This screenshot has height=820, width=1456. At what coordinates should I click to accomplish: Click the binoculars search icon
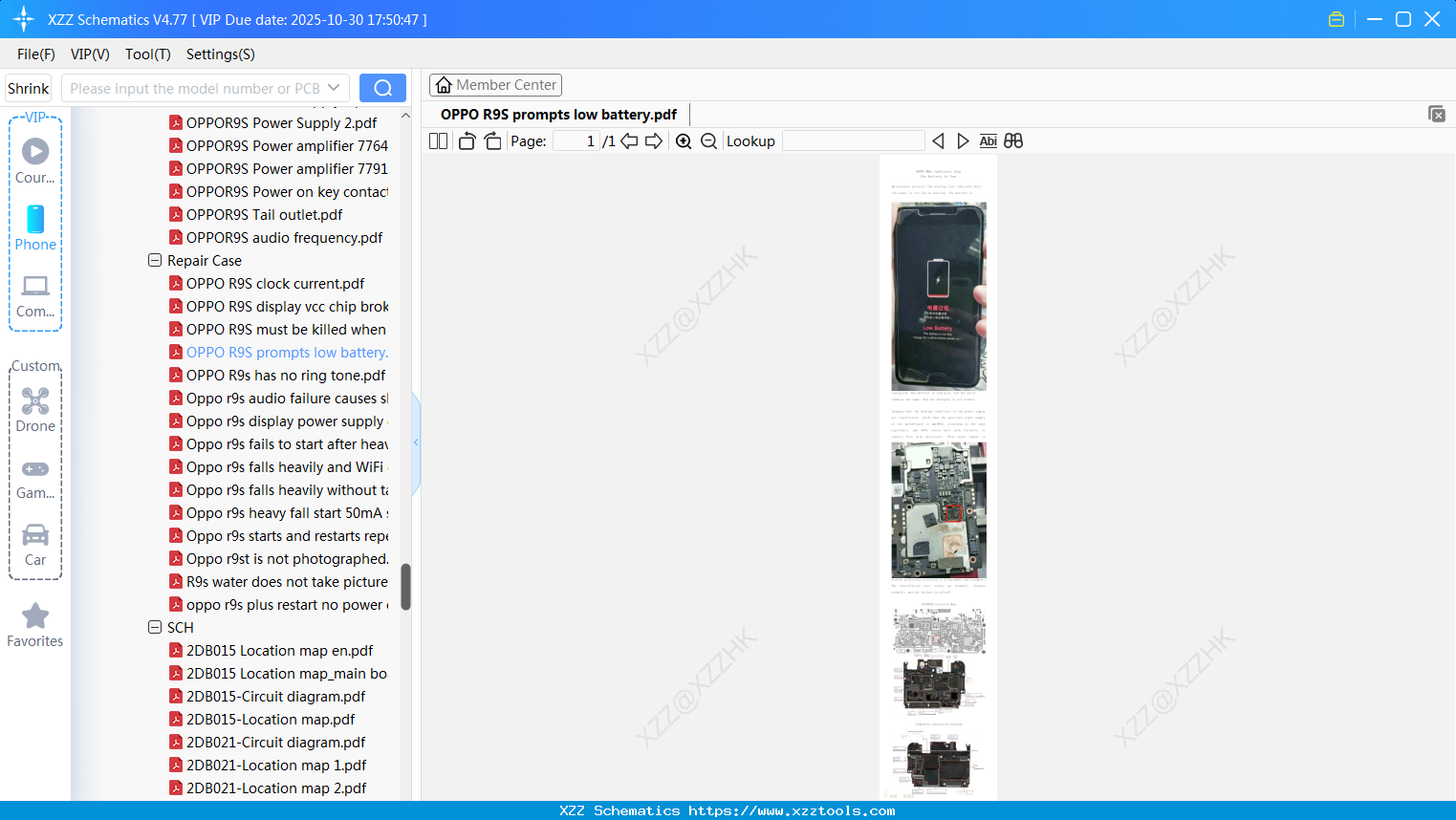[1013, 141]
